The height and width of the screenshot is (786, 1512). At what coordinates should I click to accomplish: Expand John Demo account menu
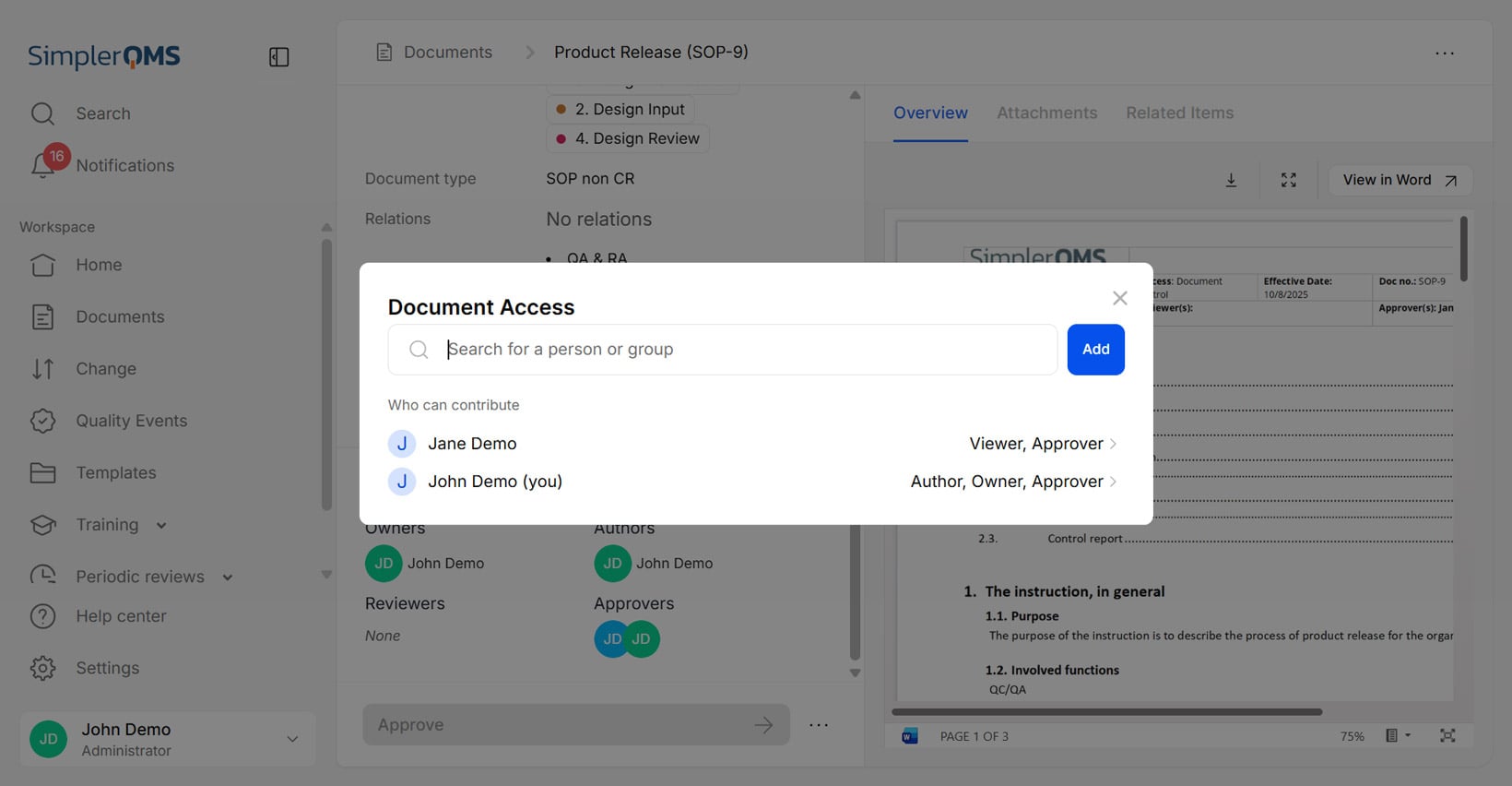tap(292, 739)
